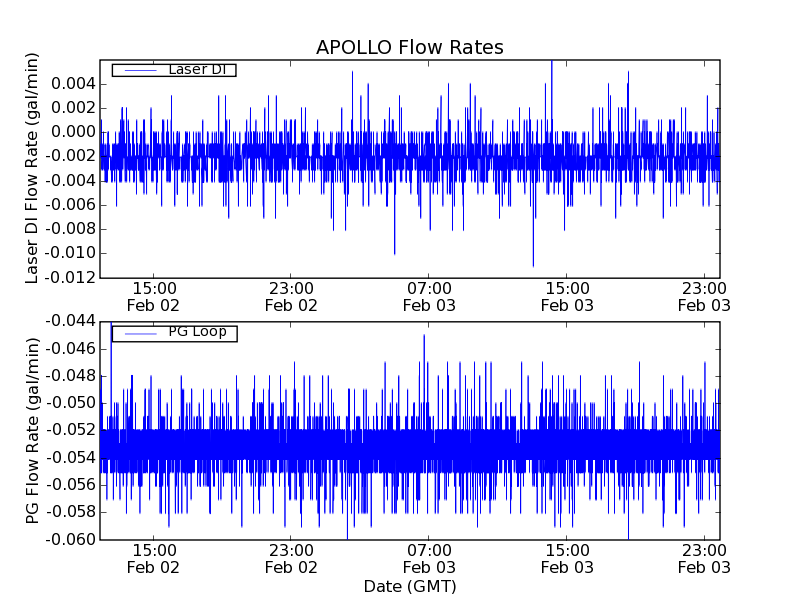Screen dimensions: 800x600
Task: Click bottom chart's 15:00 Feb 02 label
Action: (153, 559)
